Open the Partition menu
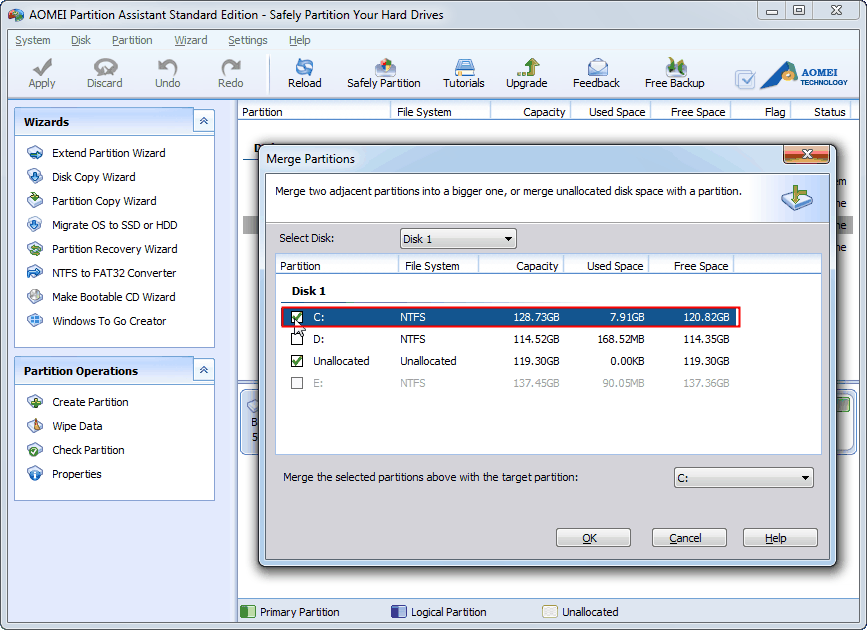This screenshot has width=867, height=630. point(132,40)
